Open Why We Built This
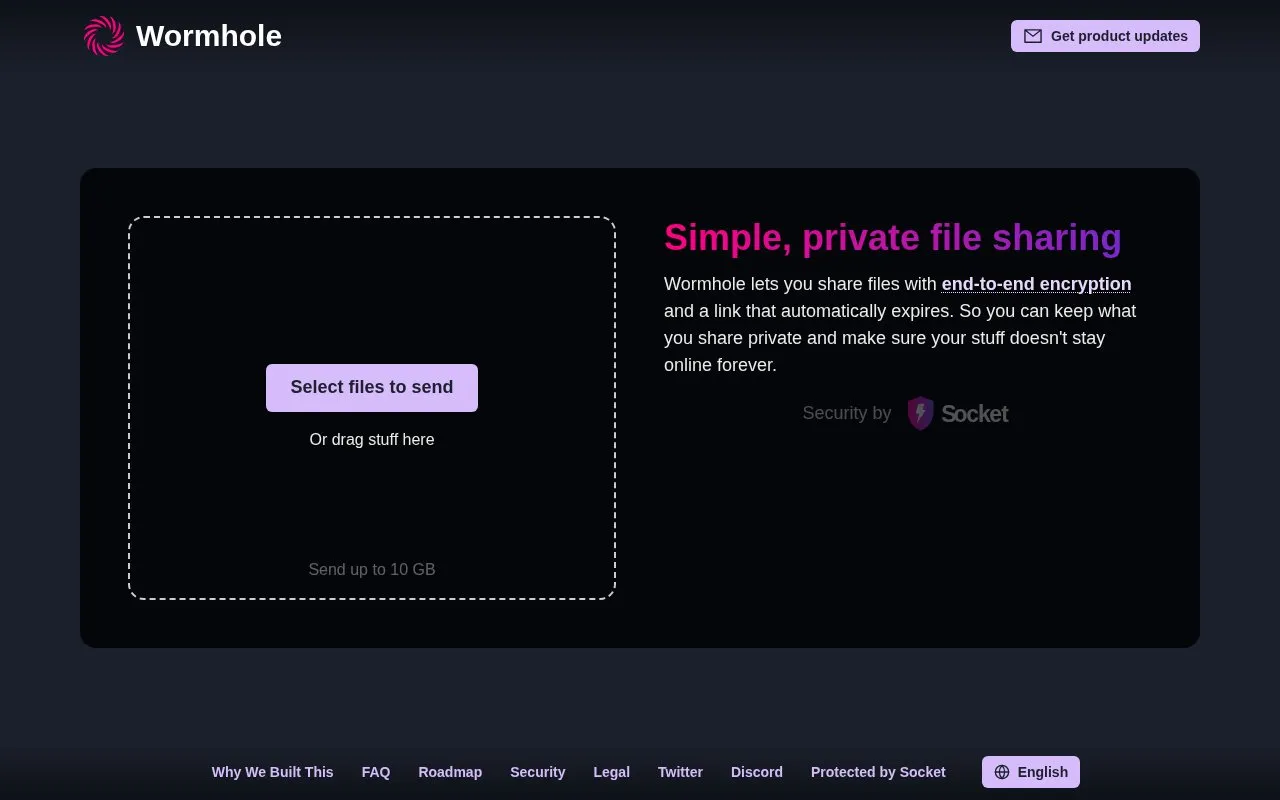 click(x=273, y=772)
